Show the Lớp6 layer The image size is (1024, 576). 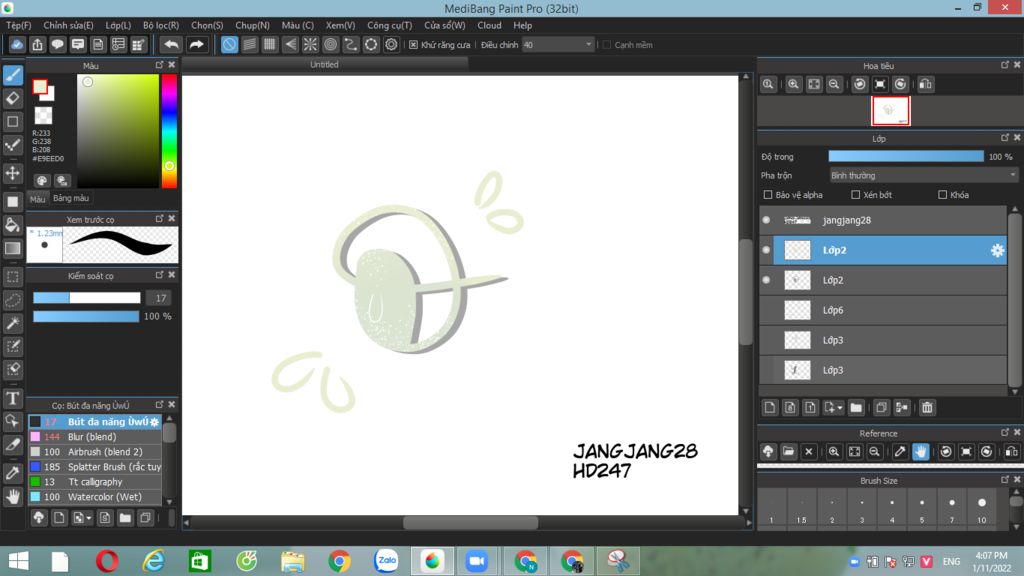[766, 310]
